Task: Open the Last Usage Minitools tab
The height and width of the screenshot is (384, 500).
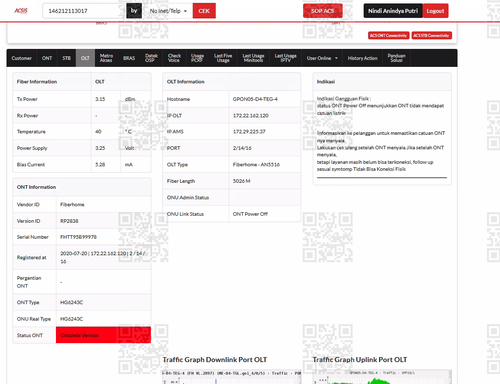Action: click(253, 58)
